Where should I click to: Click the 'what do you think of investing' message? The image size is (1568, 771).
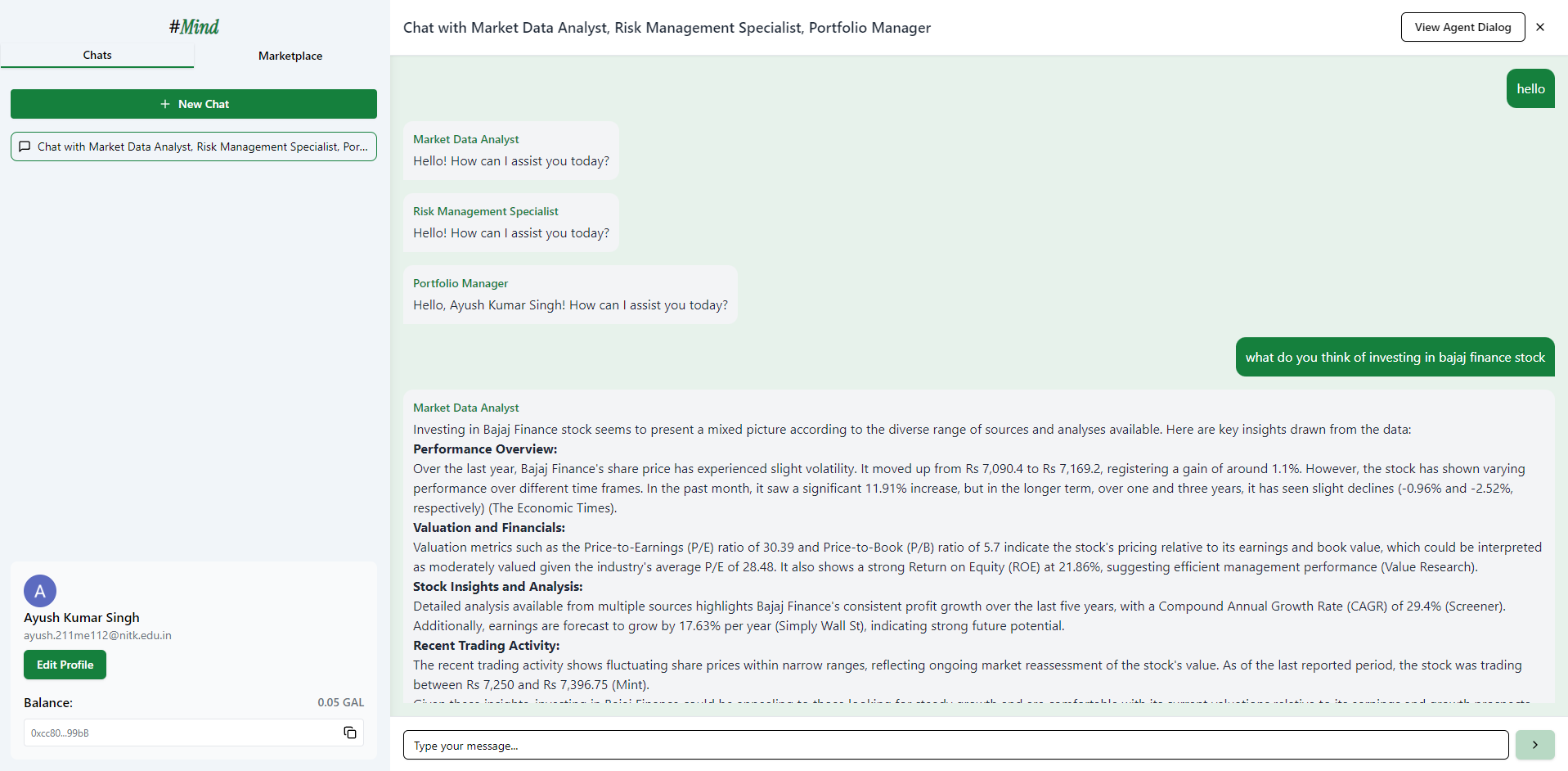coord(1395,357)
